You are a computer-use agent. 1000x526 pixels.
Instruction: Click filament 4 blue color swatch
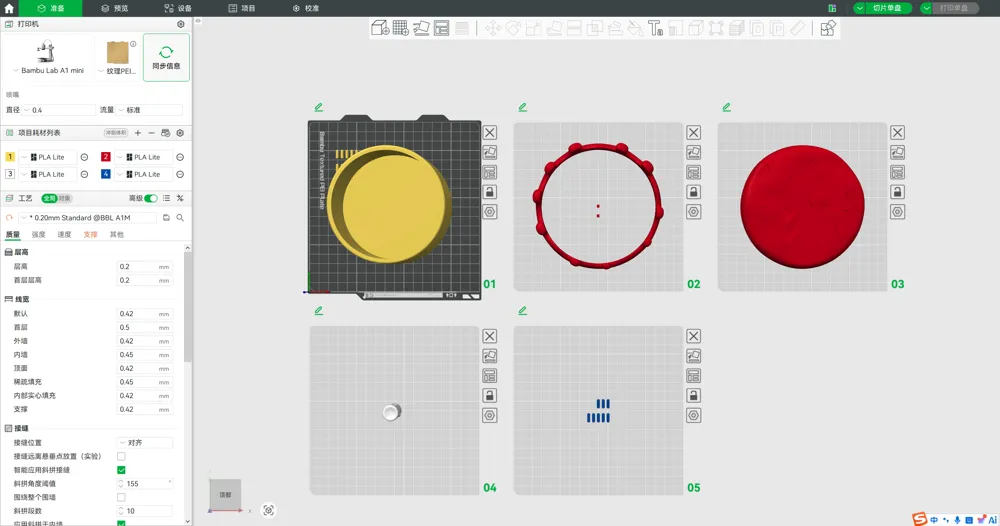click(x=106, y=174)
